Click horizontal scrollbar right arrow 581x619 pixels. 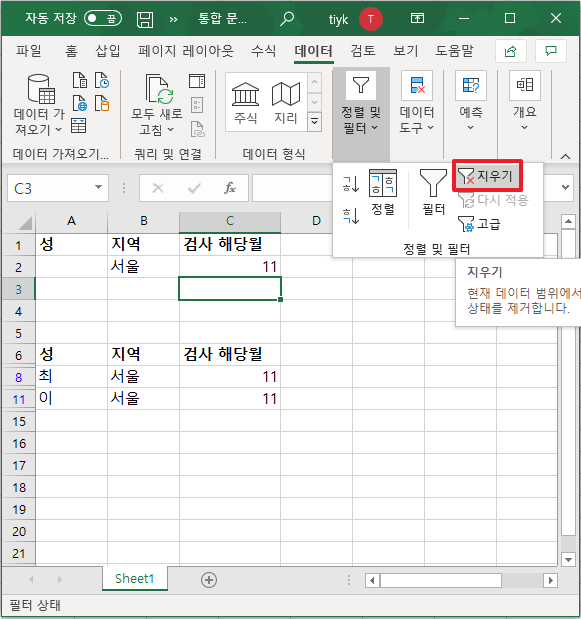(x=550, y=580)
